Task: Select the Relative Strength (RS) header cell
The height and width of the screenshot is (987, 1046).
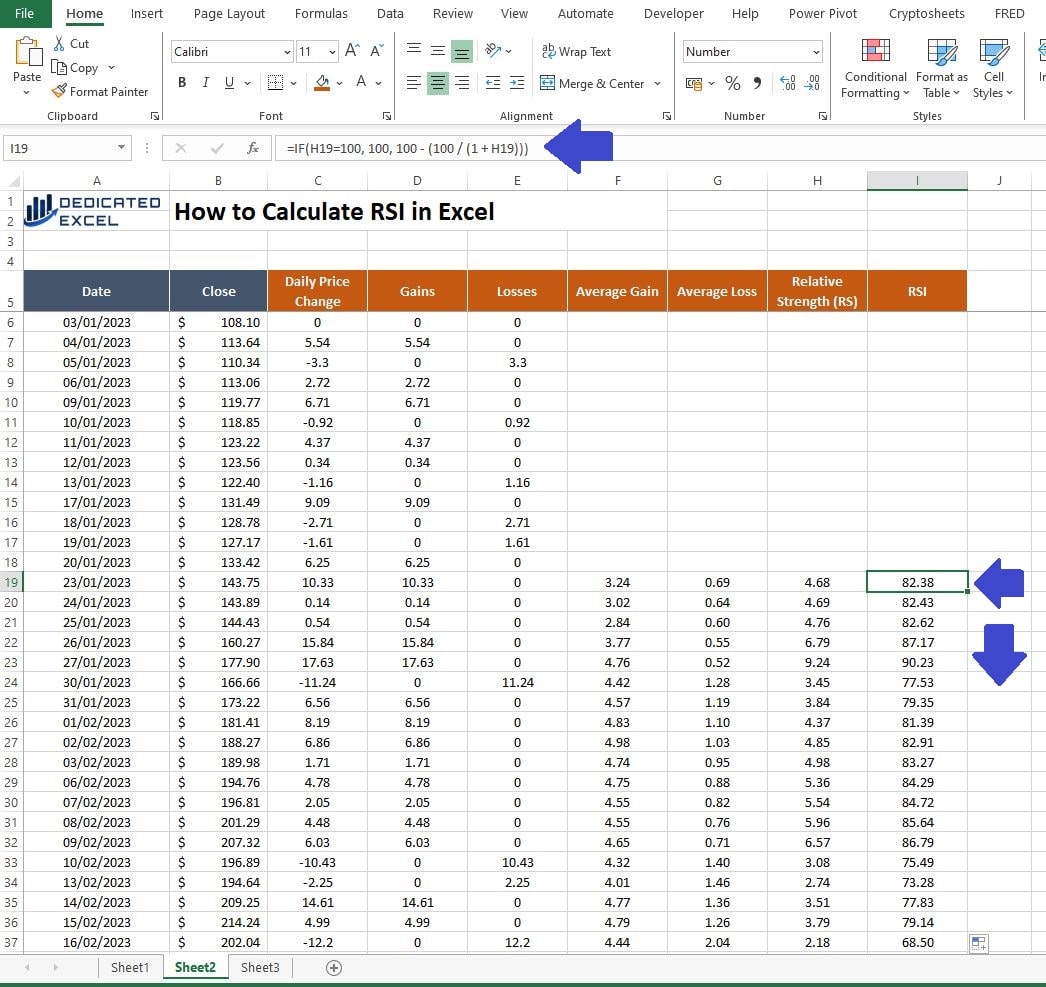Action: coord(817,291)
